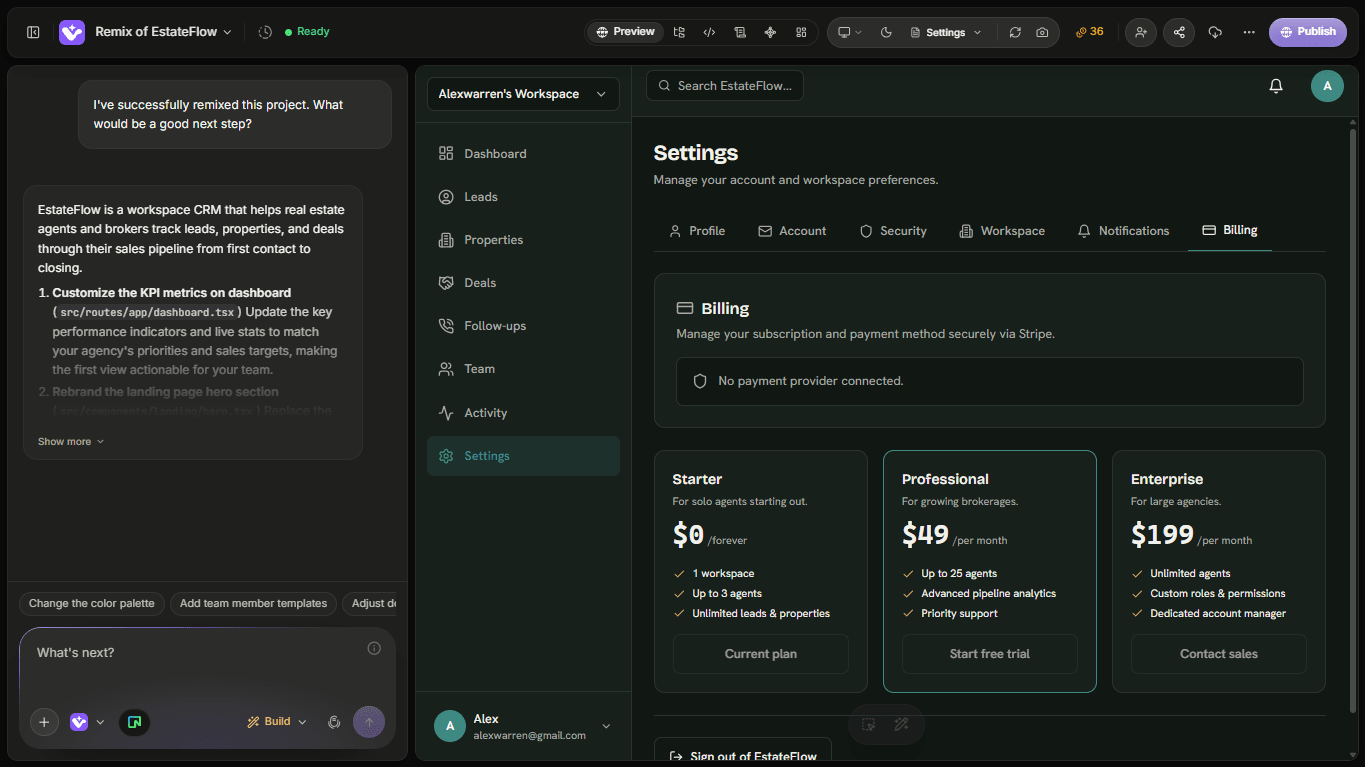Invite a collaborator via add-person icon

point(1140,32)
